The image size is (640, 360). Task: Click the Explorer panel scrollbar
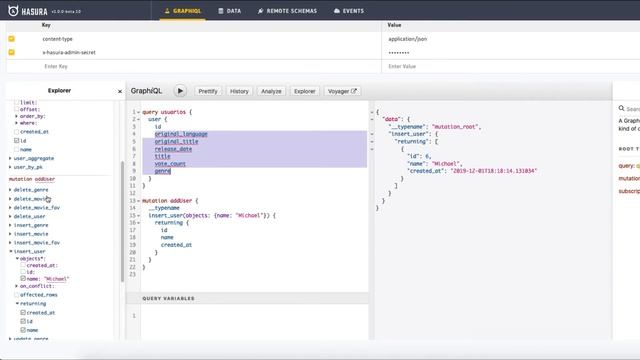click(x=122, y=222)
